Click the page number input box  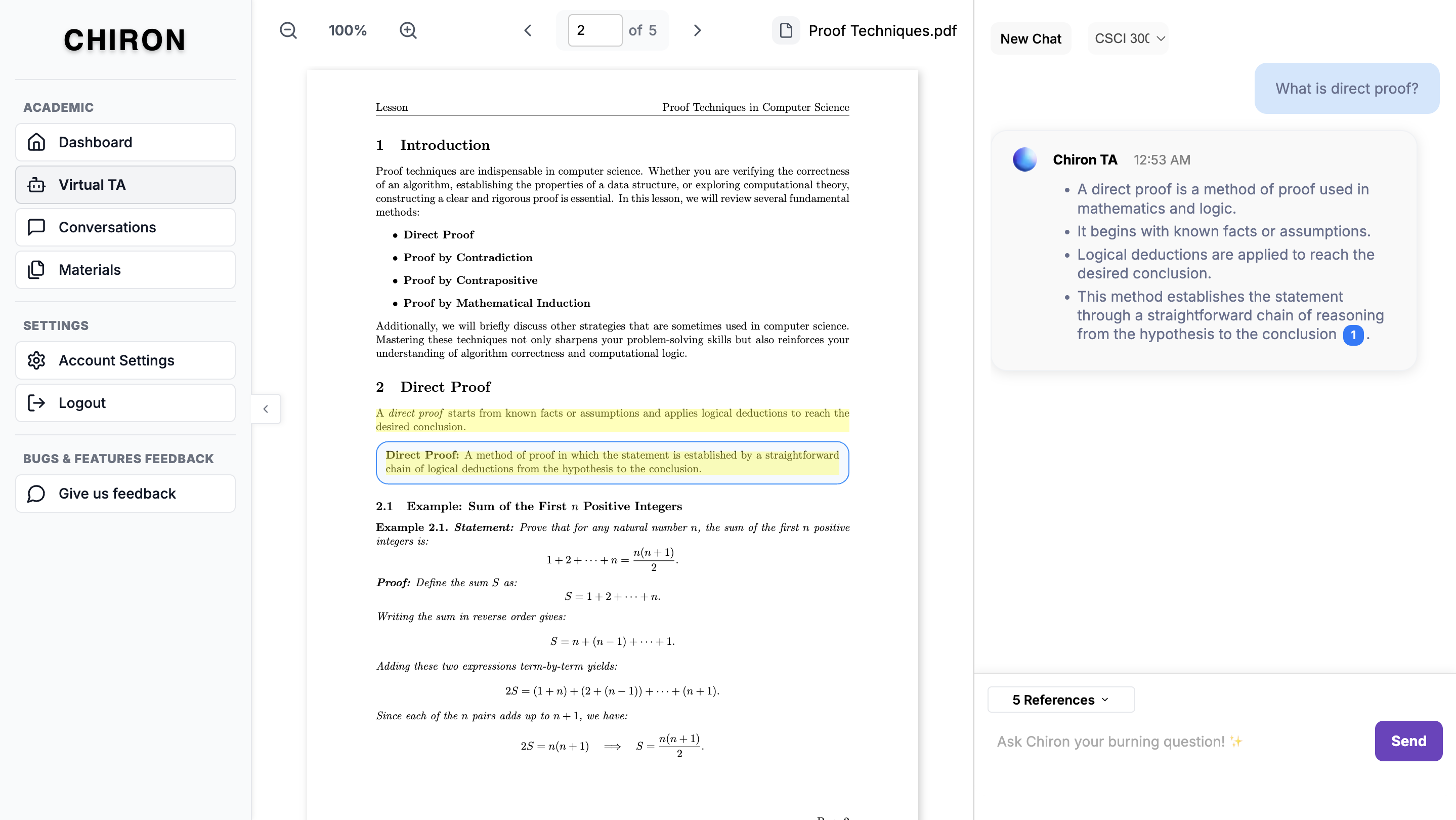[594, 30]
